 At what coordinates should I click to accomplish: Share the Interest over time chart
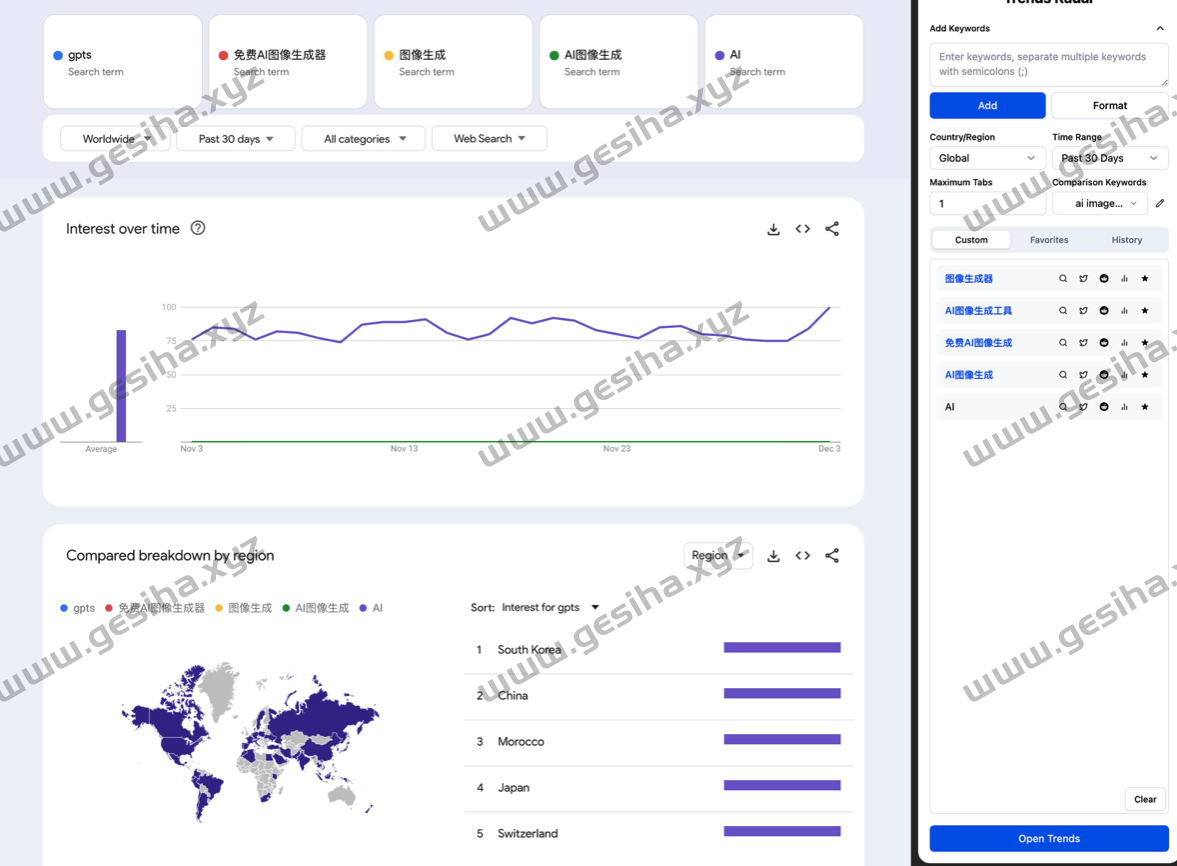point(832,229)
